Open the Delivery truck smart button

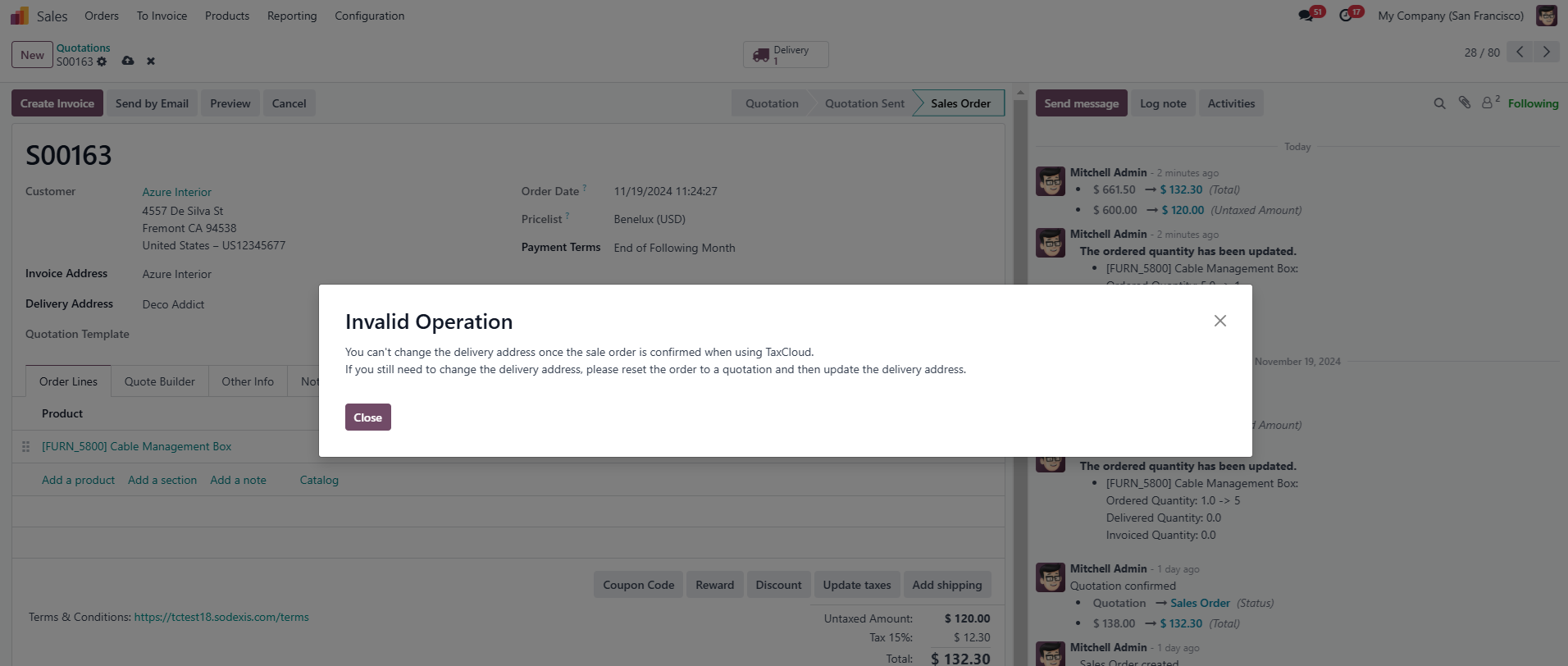[786, 55]
